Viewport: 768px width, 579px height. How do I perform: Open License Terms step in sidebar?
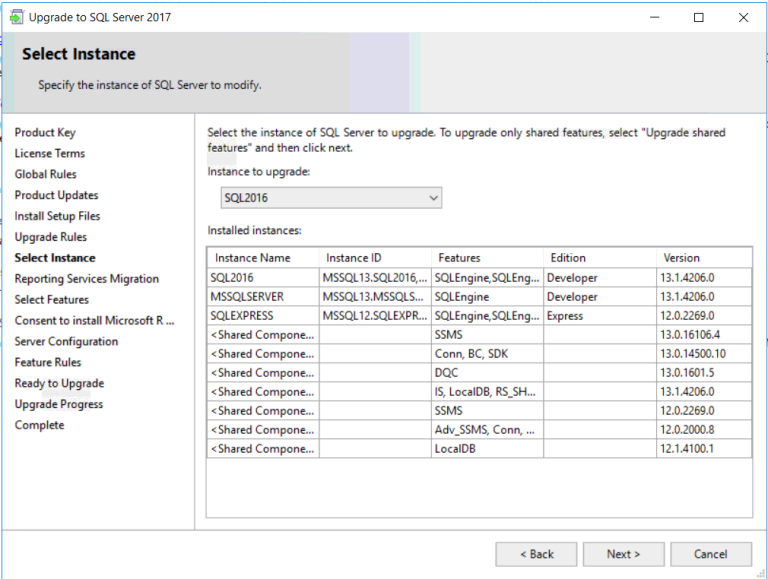(49, 154)
